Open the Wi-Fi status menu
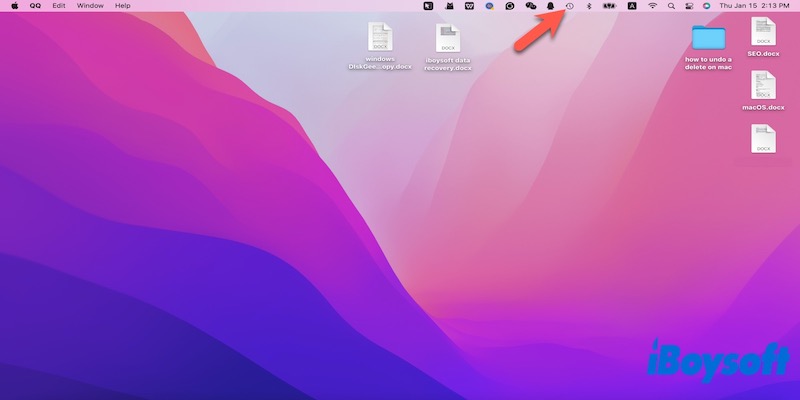Screen dimensions: 800x400 [x=653, y=6]
